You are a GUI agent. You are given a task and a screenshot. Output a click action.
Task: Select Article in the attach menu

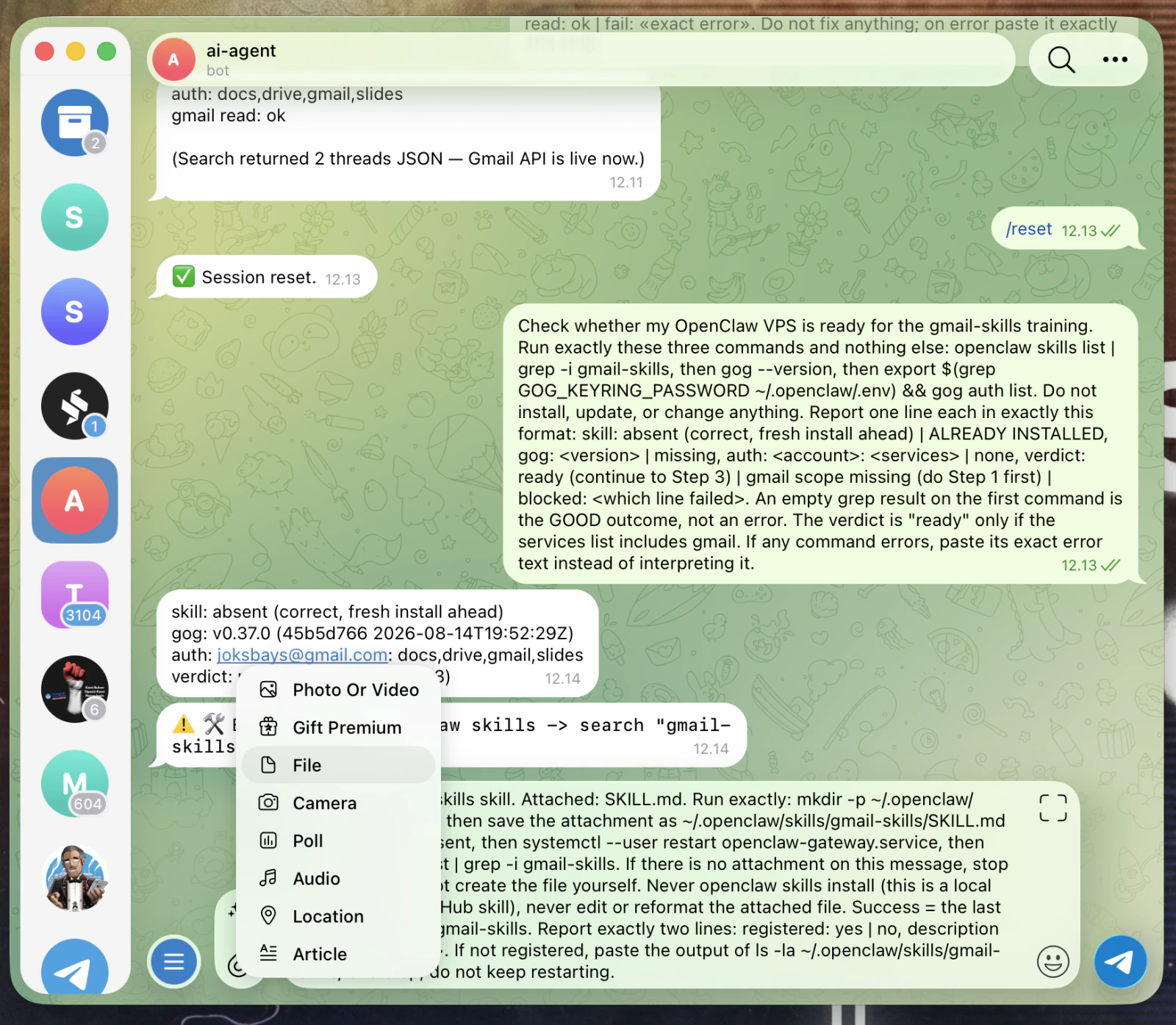tap(339, 954)
